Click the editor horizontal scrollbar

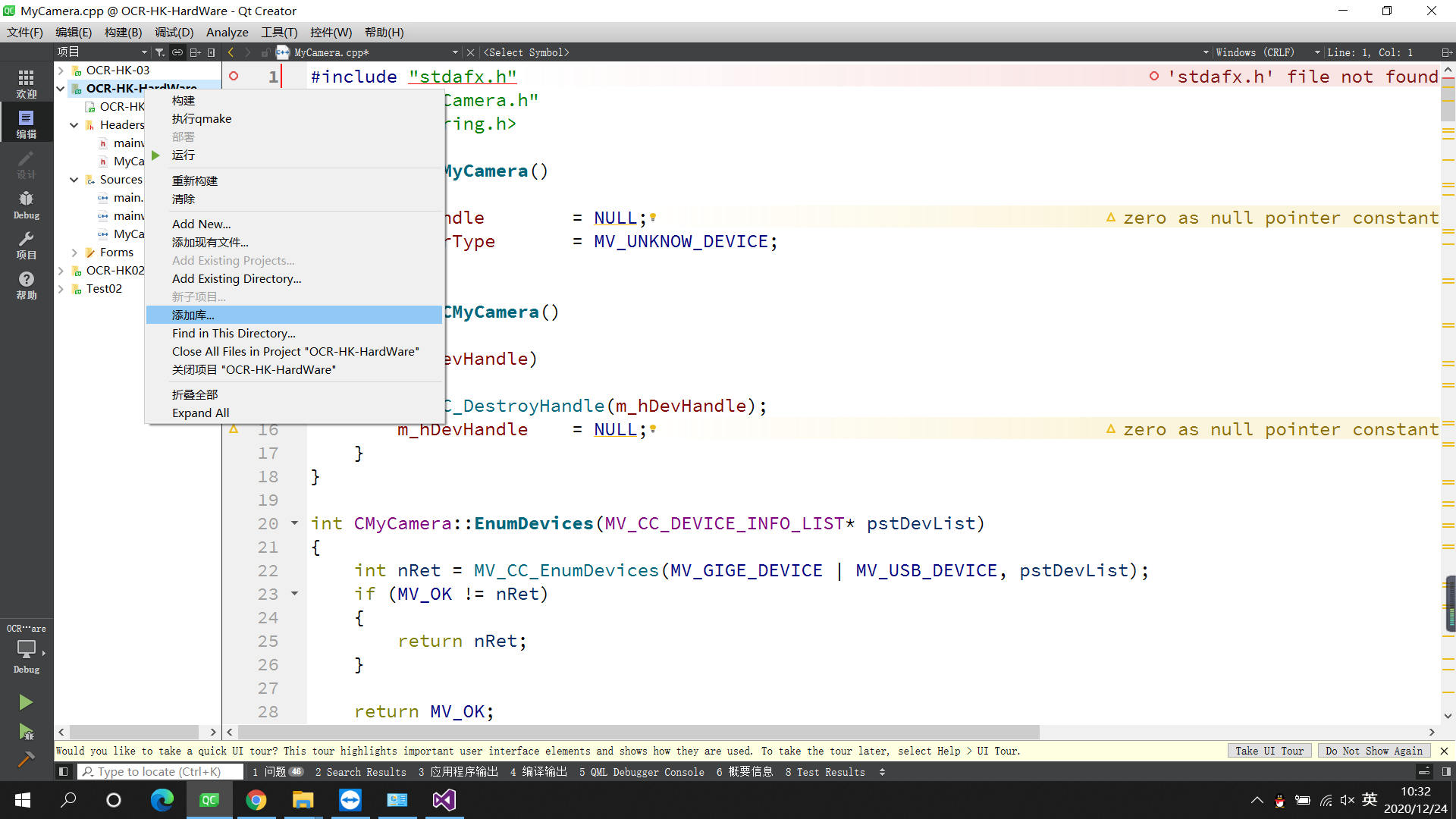pos(639,733)
